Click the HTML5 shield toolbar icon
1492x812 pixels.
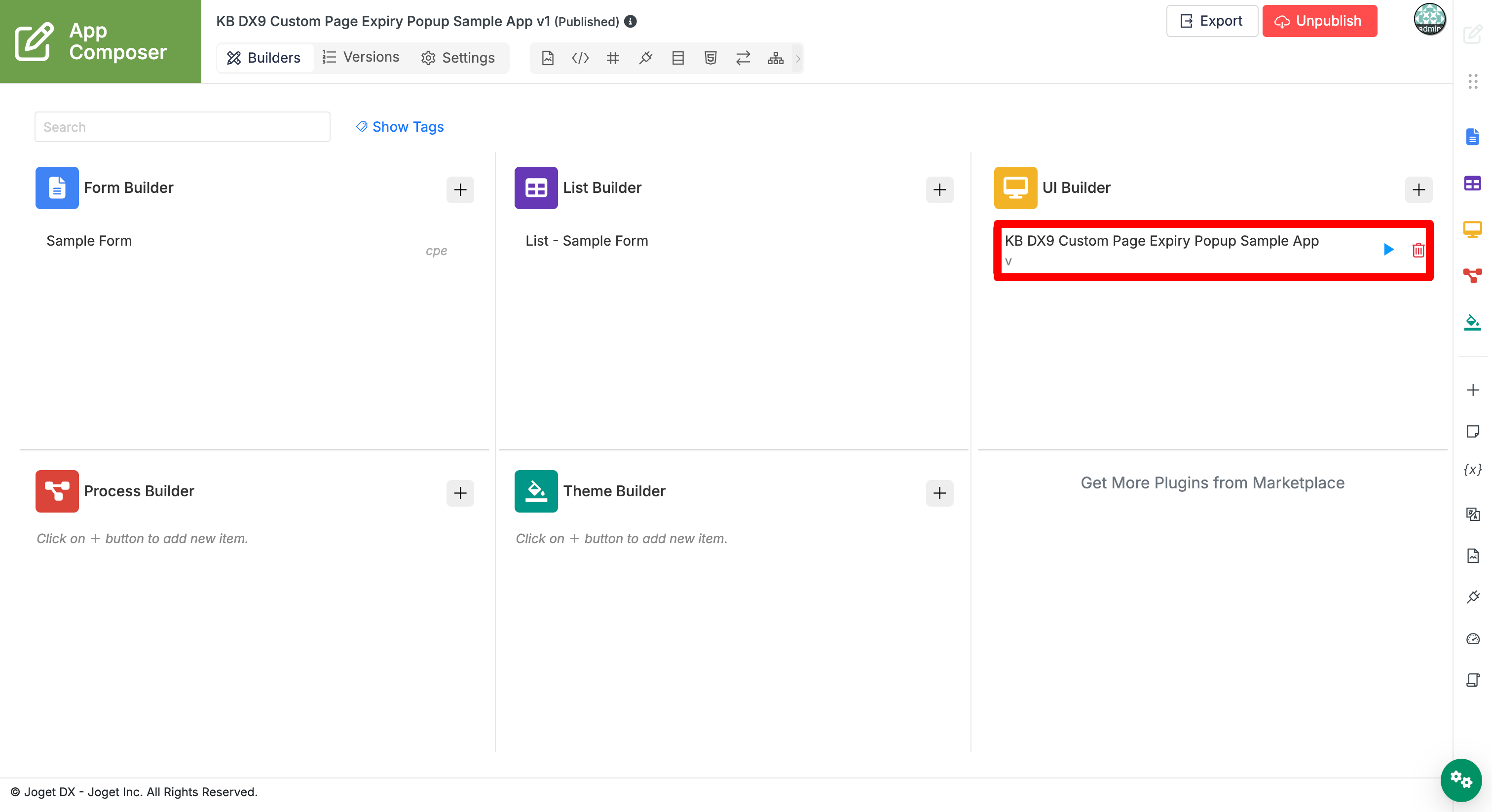[x=710, y=58]
